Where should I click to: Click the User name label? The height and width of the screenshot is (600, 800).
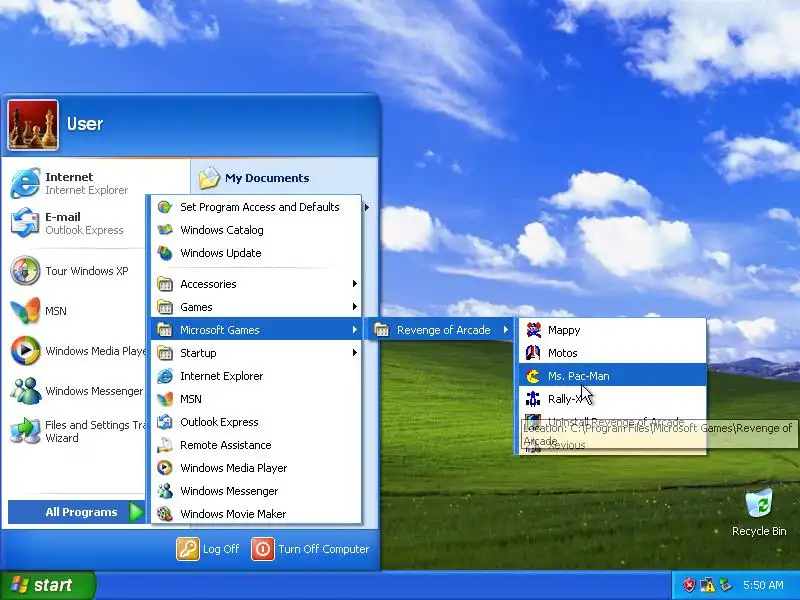coord(85,124)
